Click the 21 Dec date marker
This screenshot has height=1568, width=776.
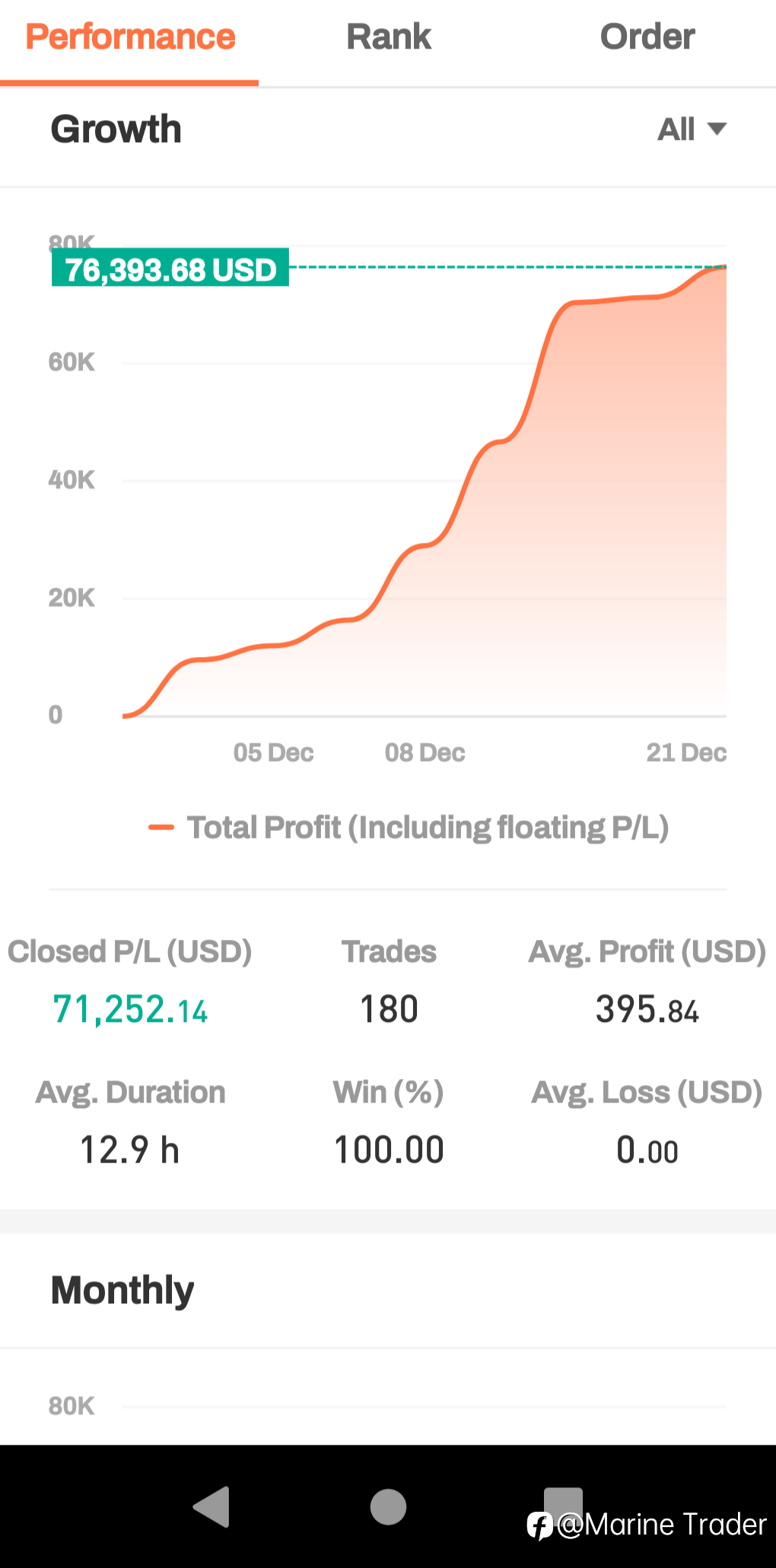(686, 753)
